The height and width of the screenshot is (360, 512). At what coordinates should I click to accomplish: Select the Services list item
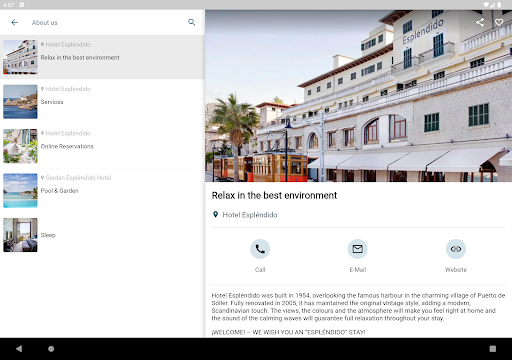(x=102, y=102)
